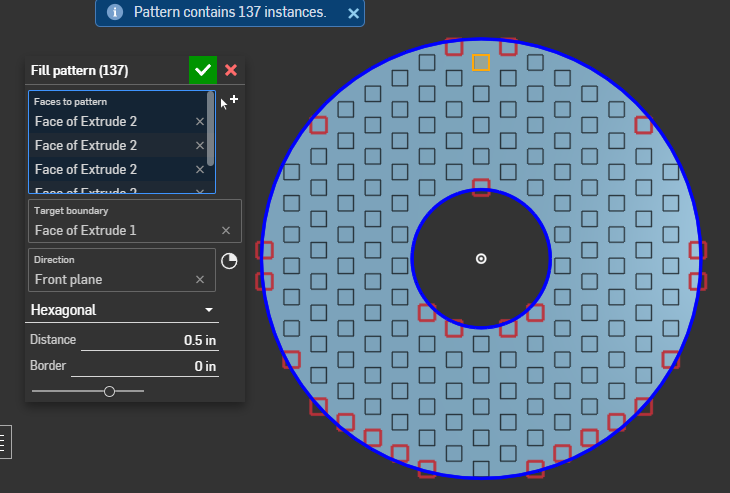Clear the Front plane direction selection
The height and width of the screenshot is (493, 730).
tap(200, 279)
